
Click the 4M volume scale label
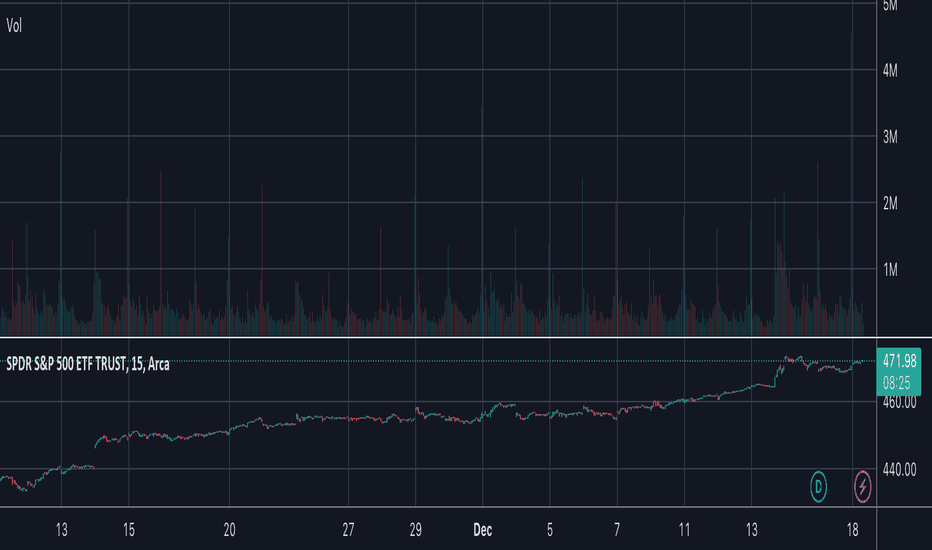pos(890,71)
